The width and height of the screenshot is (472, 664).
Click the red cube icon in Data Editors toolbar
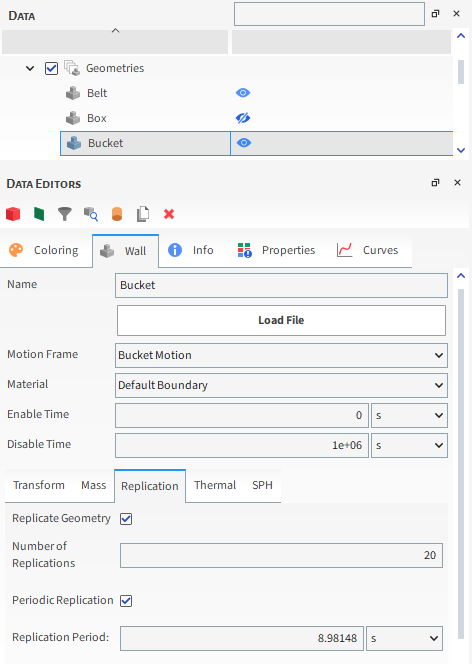tap(13, 214)
